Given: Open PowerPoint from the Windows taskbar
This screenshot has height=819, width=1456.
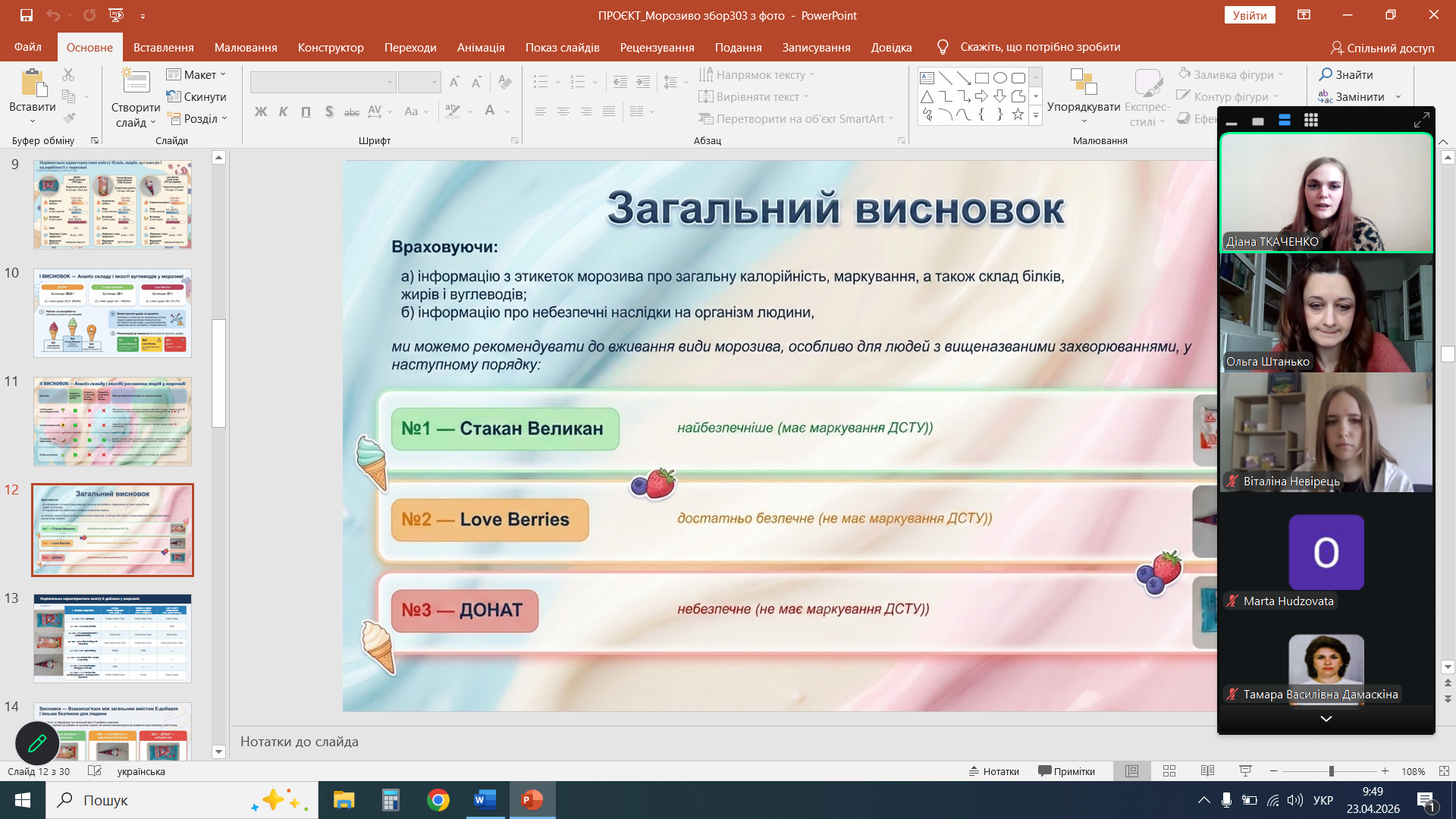Looking at the screenshot, I should pos(532,800).
